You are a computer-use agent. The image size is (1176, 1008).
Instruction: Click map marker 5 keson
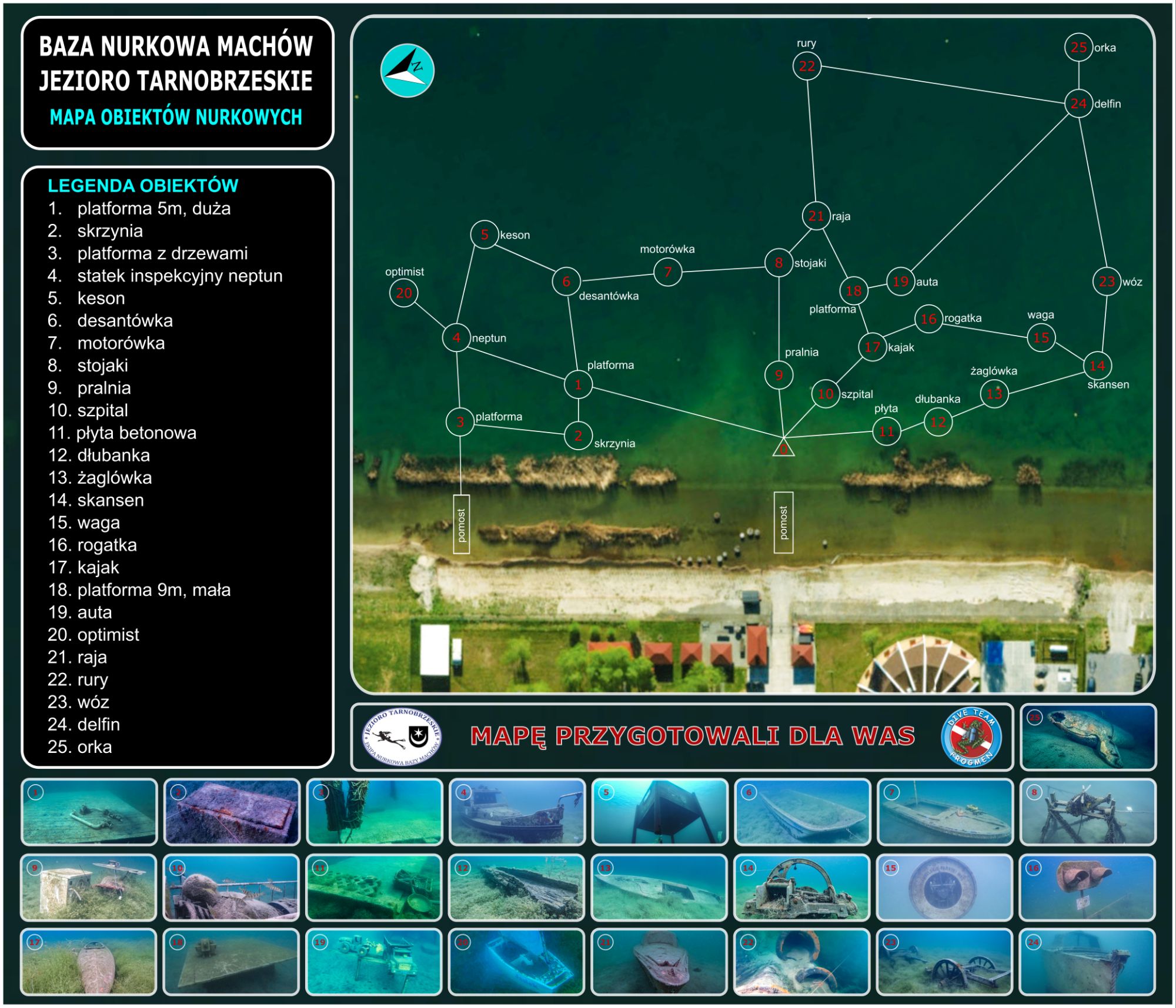[485, 235]
